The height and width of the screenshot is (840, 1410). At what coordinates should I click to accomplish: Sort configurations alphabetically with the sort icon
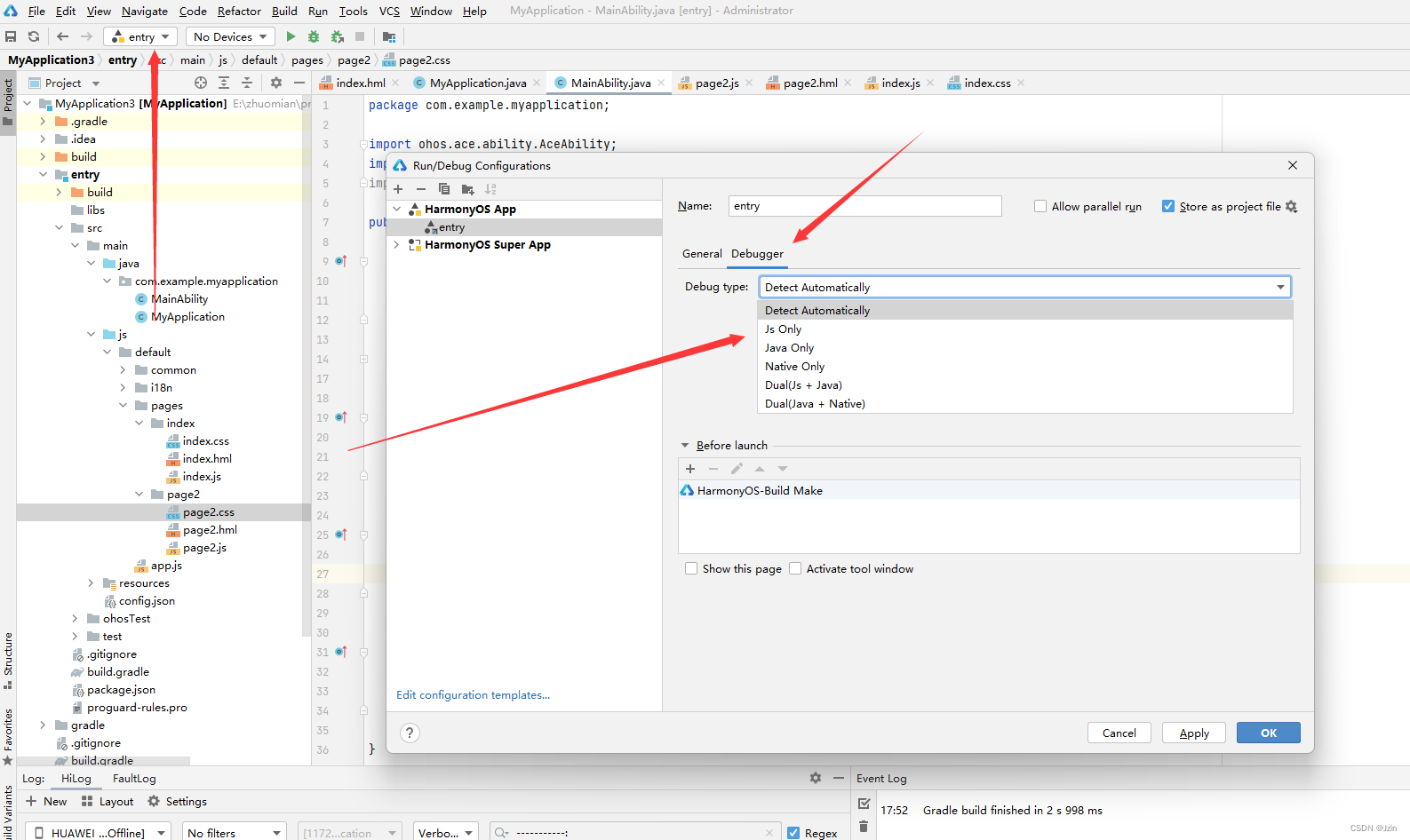click(490, 189)
